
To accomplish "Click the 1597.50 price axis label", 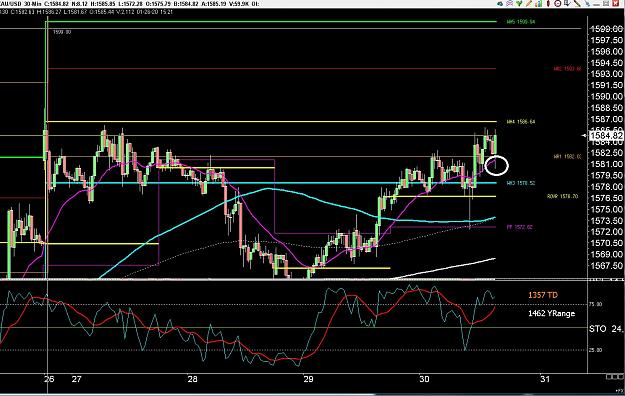I will click(606, 40).
